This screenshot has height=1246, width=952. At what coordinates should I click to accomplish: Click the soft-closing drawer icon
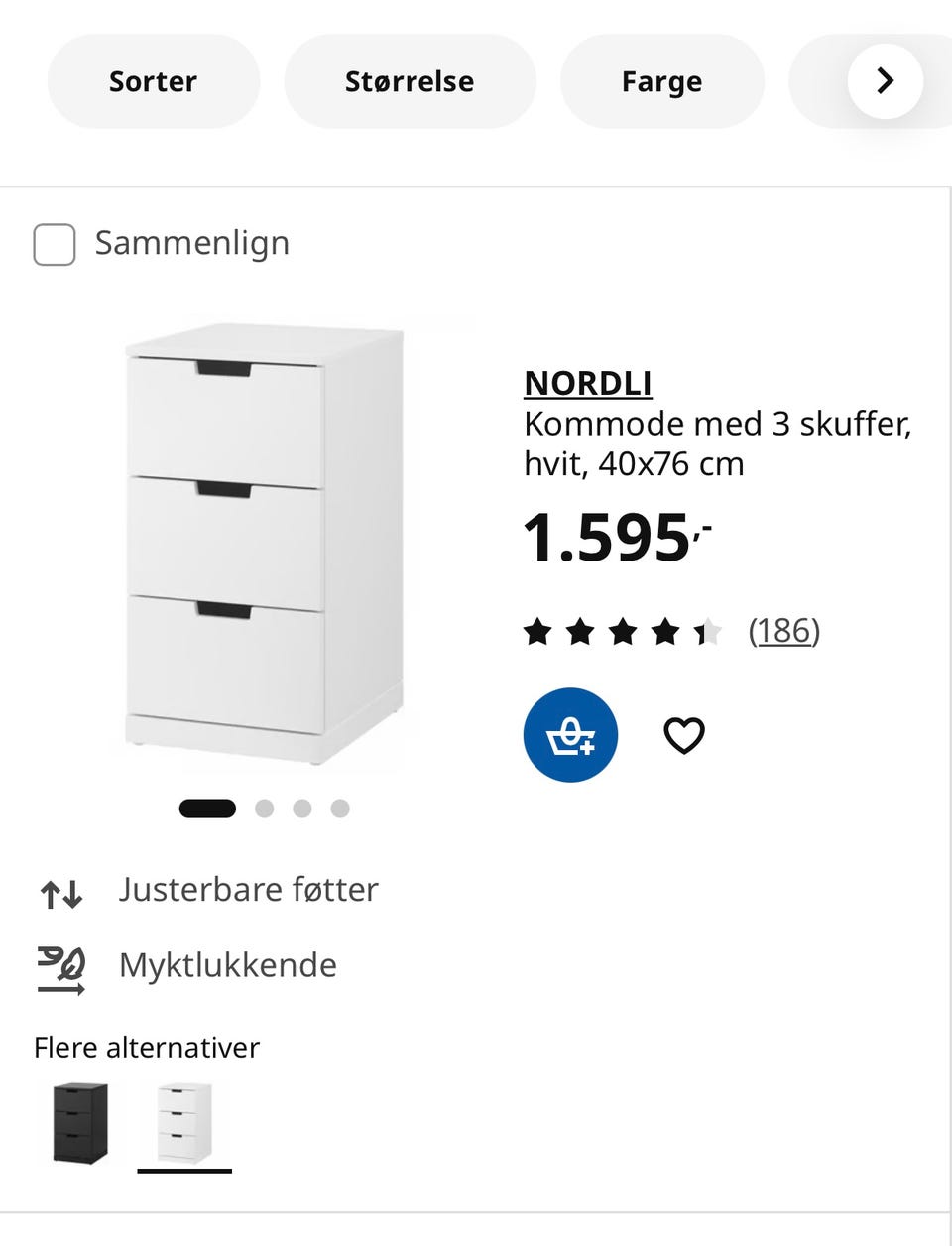[x=61, y=970]
